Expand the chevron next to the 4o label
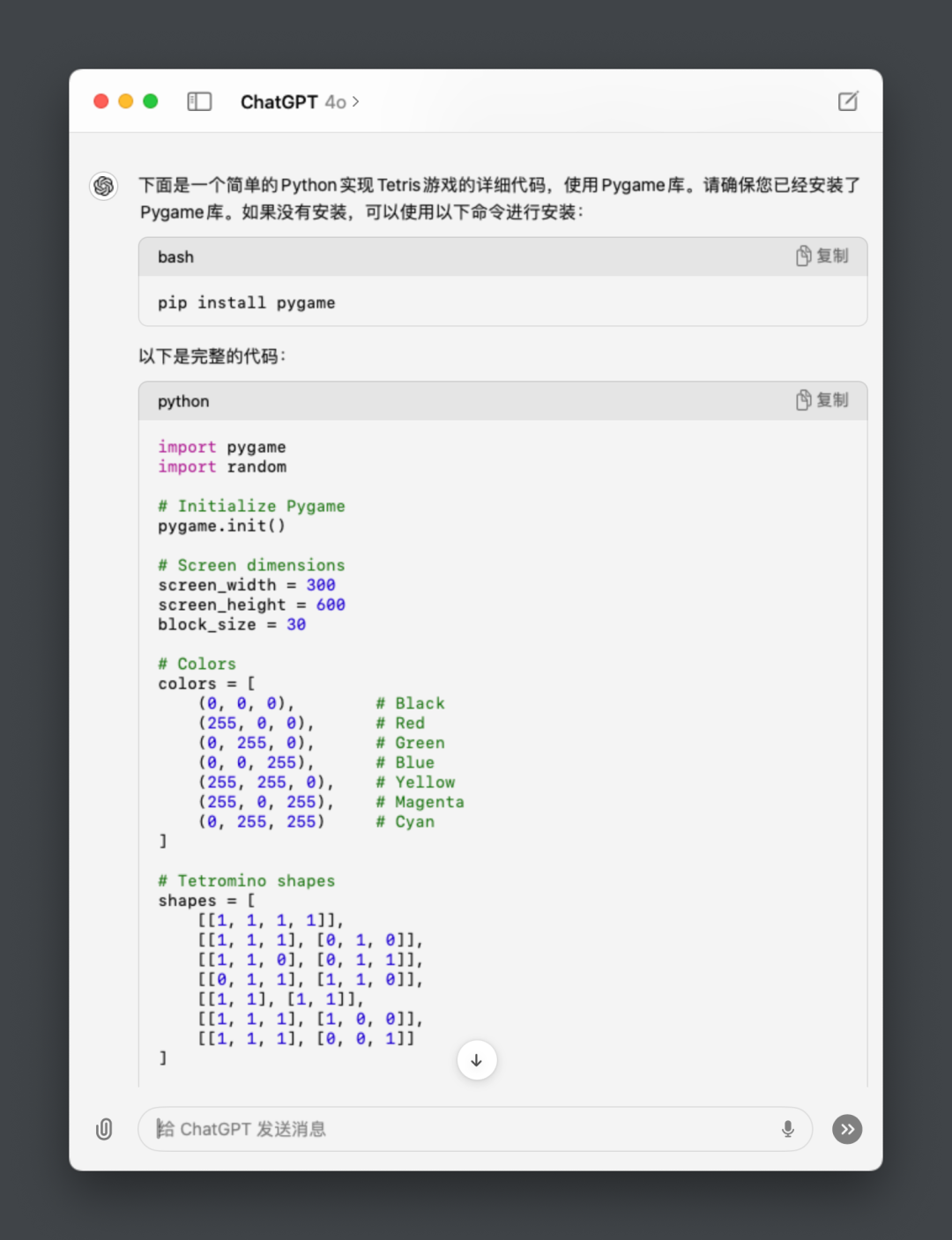Image resolution: width=952 pixels, height=1240 pixels. (355, 101)
